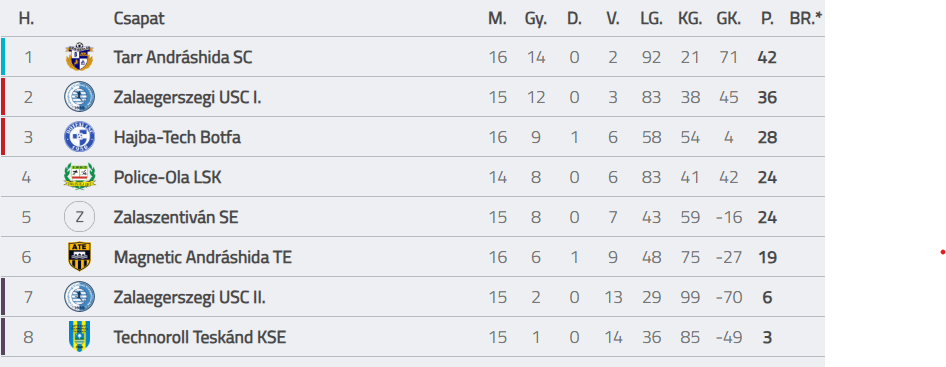Click the Police-Ola LSK green emblem

pyautogui.click(x=80, y=177)
